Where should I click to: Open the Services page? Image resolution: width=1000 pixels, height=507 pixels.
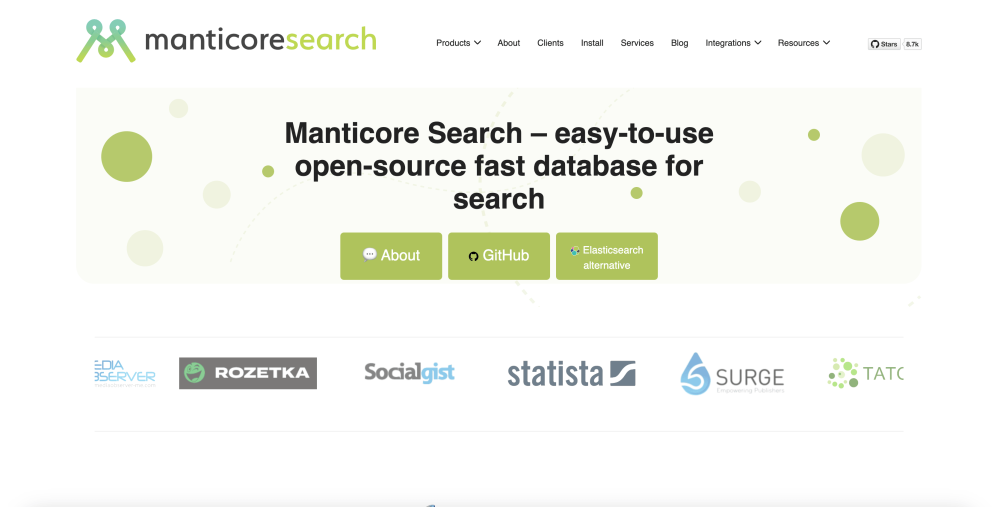(637, 43)
